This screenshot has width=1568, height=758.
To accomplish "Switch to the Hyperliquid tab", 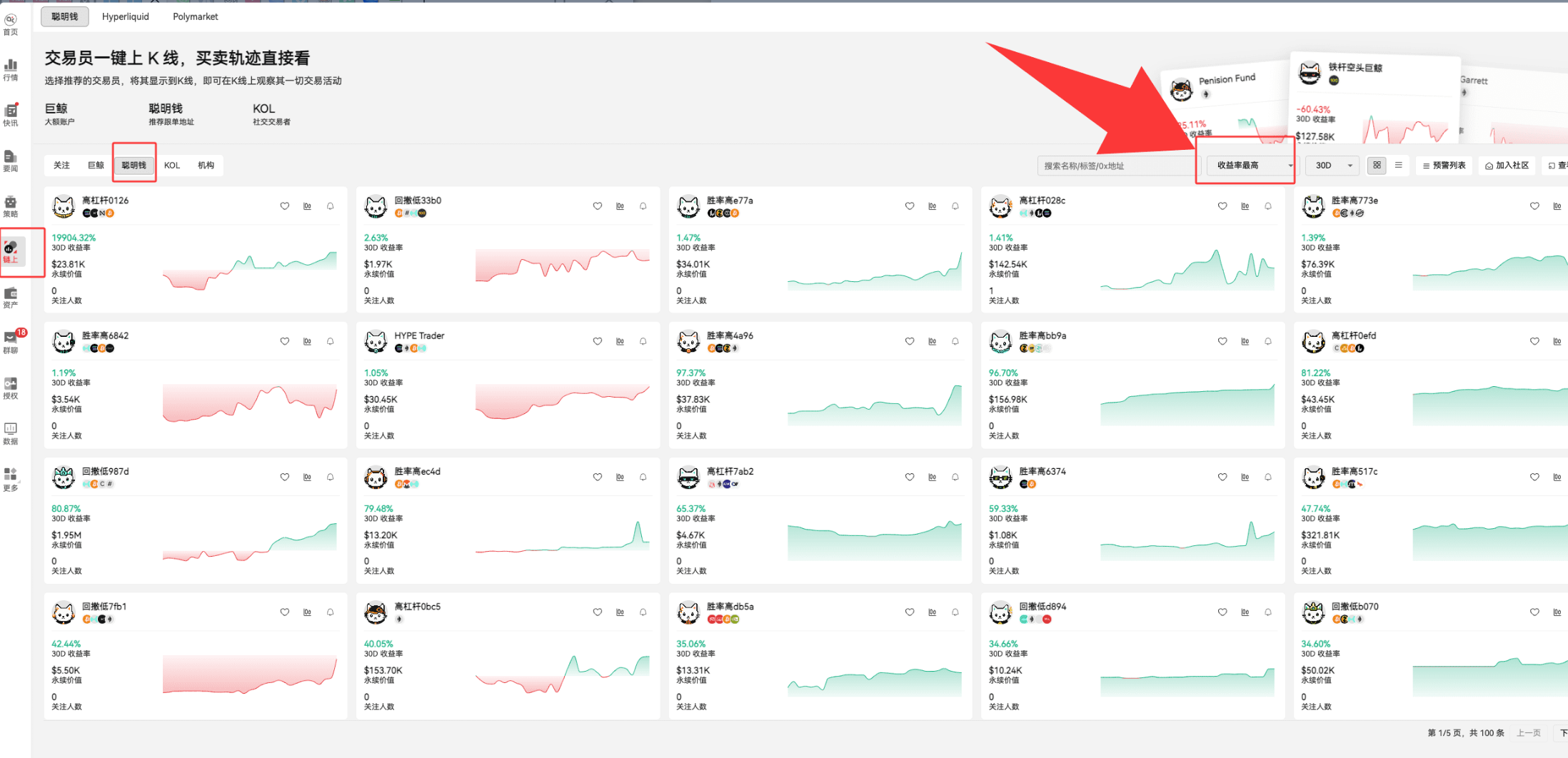I will (126, 16).
